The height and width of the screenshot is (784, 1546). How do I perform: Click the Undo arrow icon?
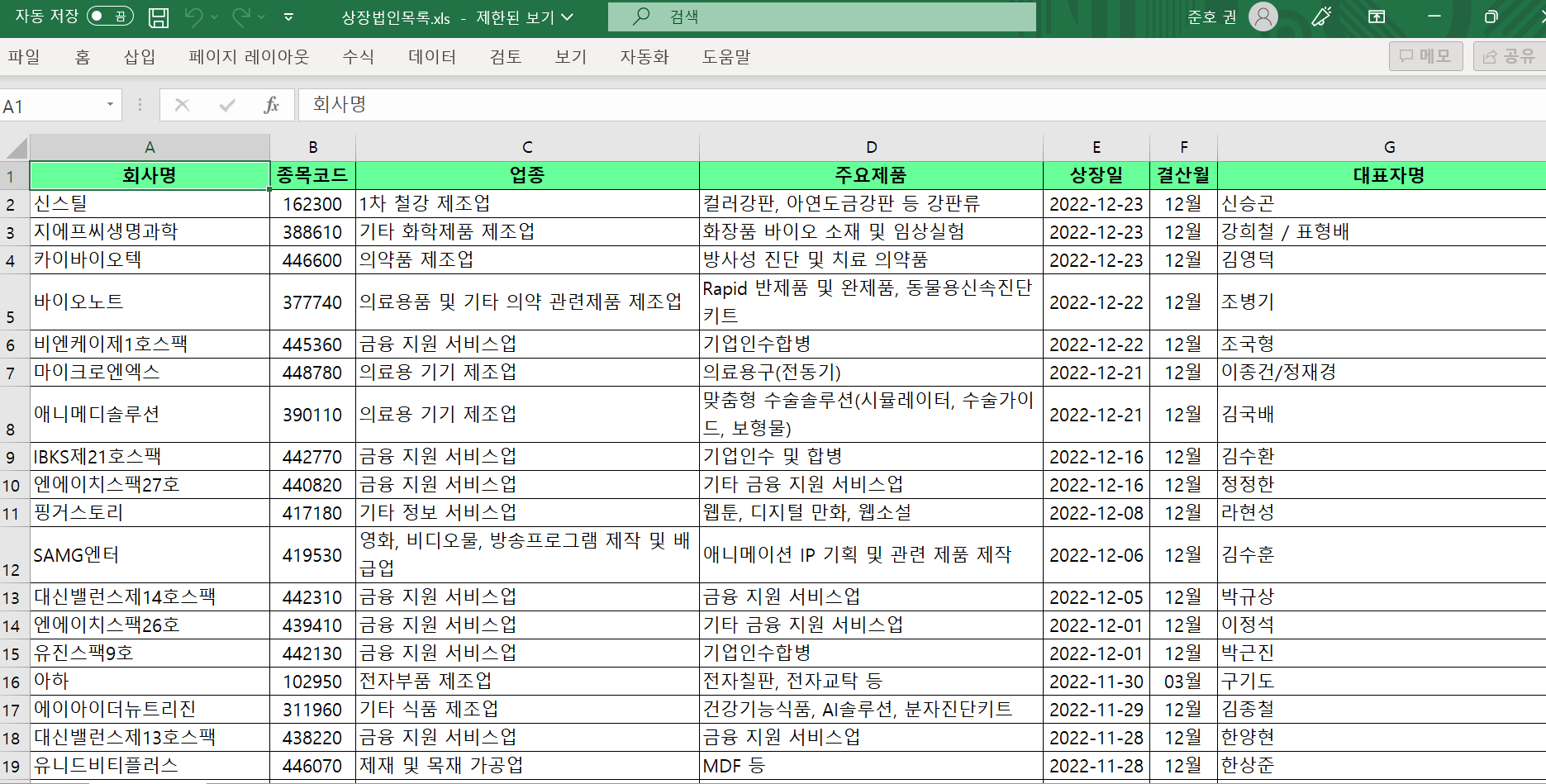tap(194, 17)
